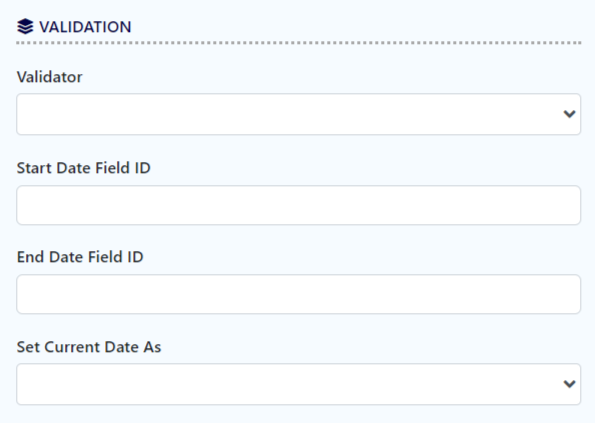Click the Set Current Date As label

click(x=89, y=347)
